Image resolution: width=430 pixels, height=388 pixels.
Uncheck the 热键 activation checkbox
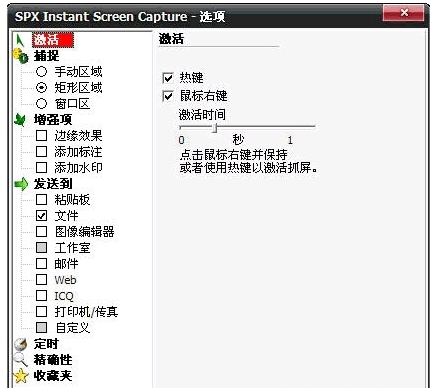pyautogui.click(x=168, y=78)
